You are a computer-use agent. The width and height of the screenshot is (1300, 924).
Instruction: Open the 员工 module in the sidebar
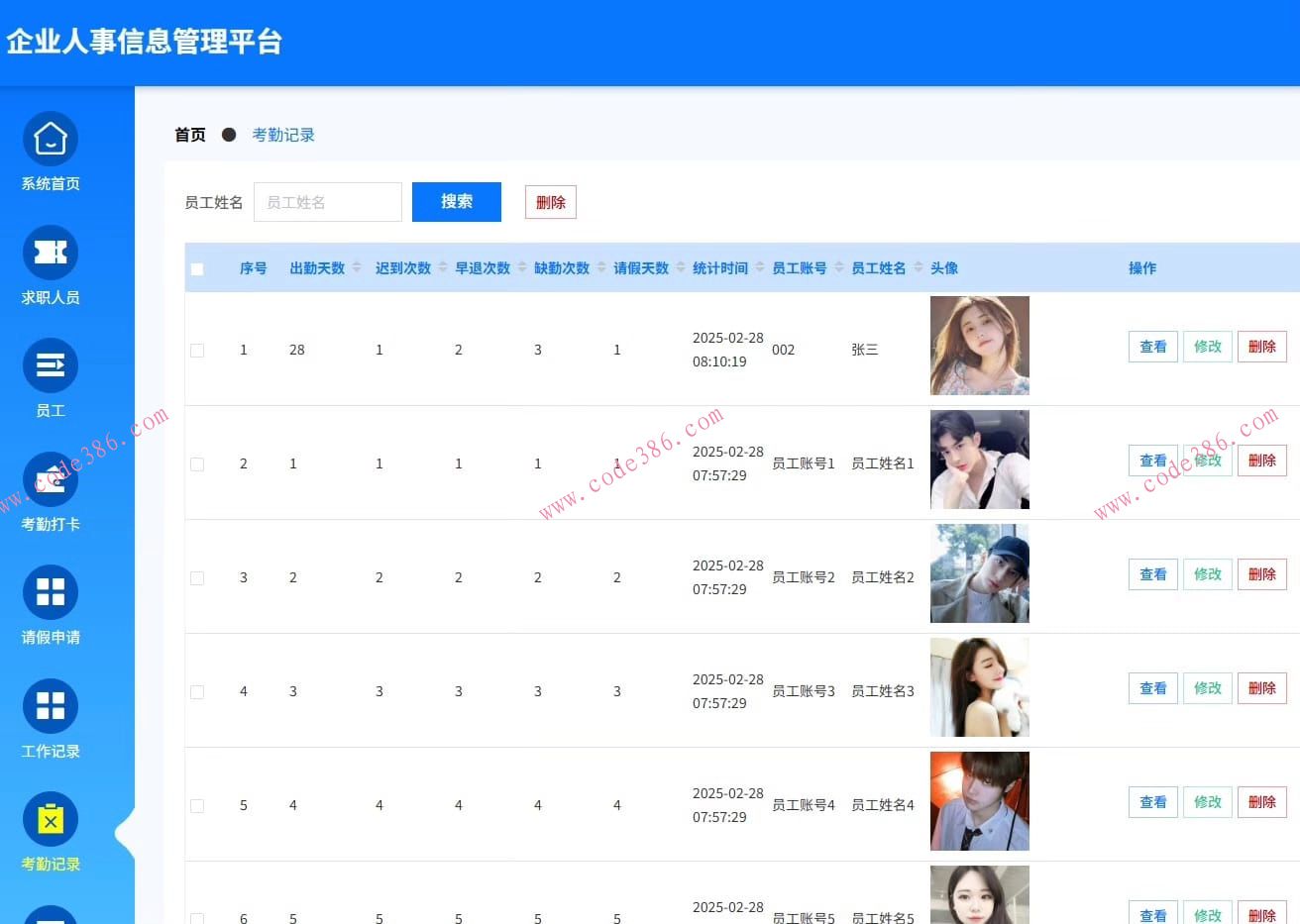(x=50, y=365)
